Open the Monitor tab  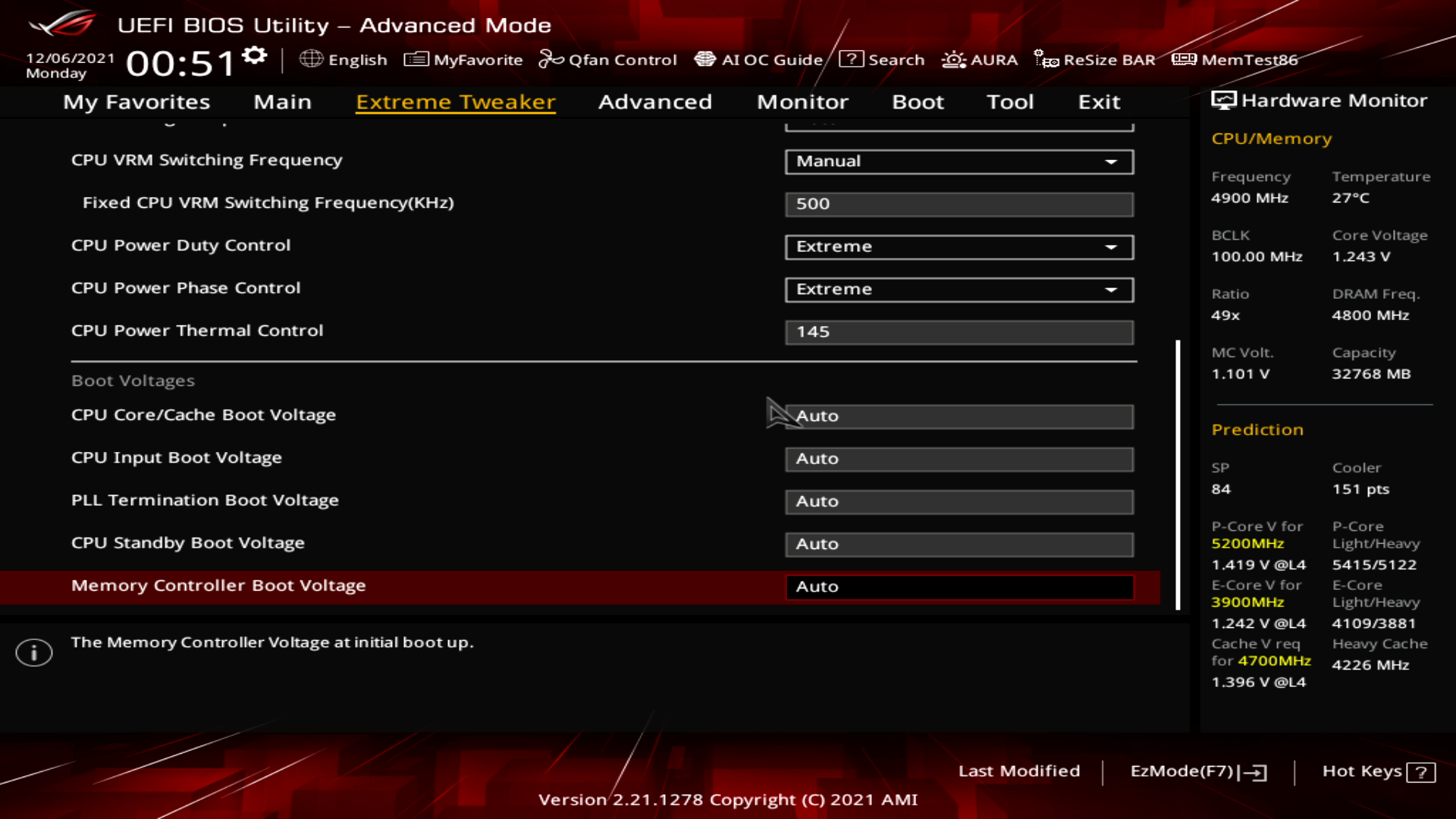click(x=802, y=102)
